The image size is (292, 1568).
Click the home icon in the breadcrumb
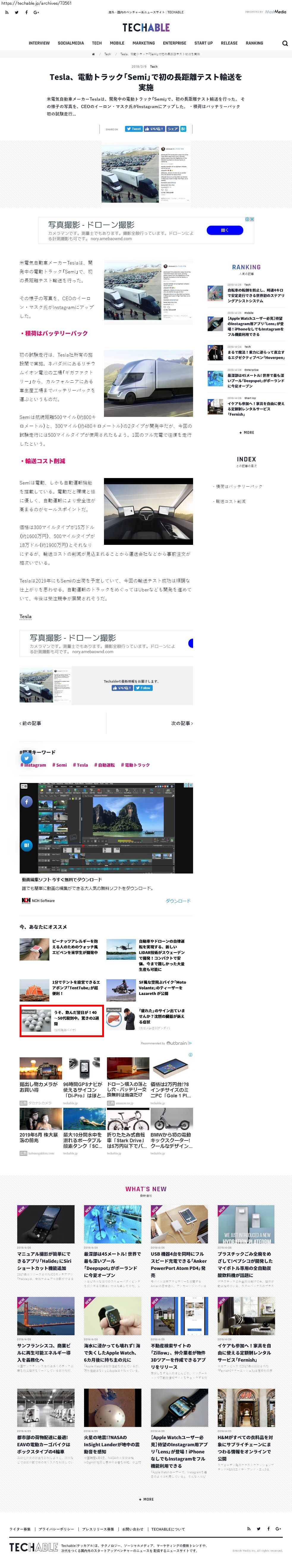pyautogui.click(x=93, y=54)
